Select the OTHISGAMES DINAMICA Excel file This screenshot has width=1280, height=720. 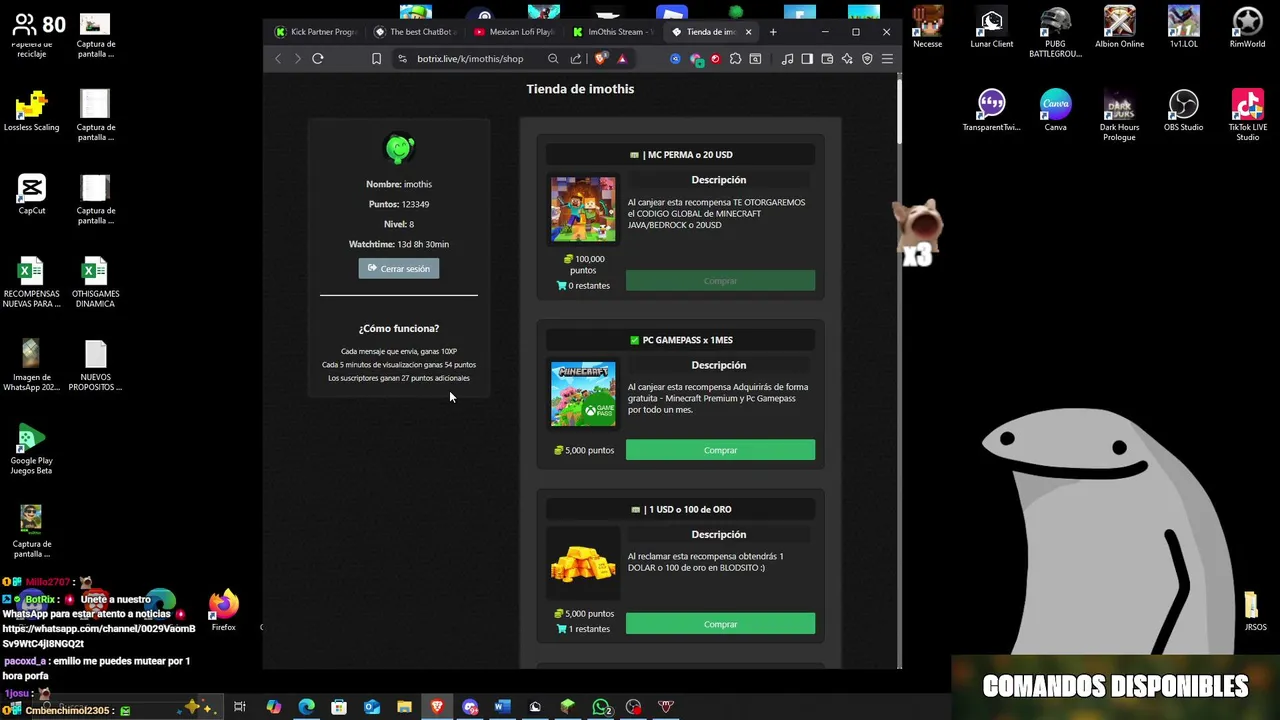coord(95,282)
